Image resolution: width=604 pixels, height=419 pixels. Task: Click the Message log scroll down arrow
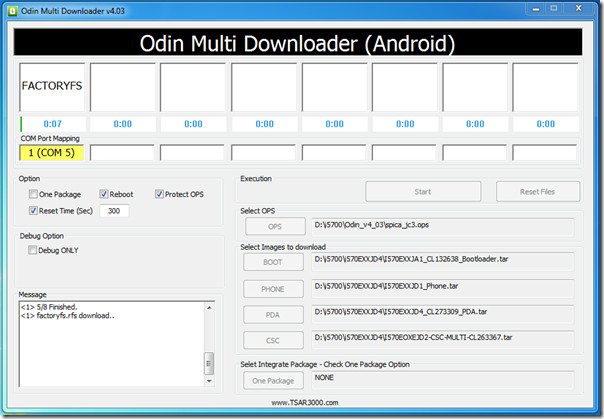coord(209,381)
